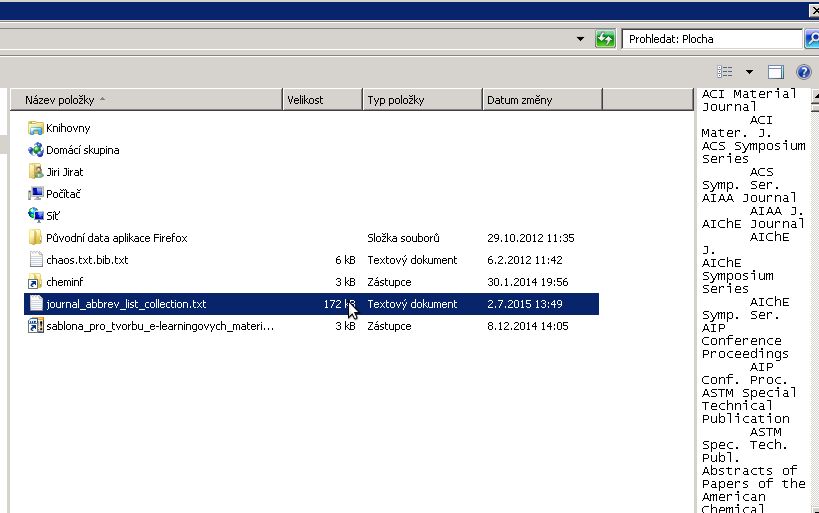Click 'ASTM Special' text in the preview pane

pos(749,392)
